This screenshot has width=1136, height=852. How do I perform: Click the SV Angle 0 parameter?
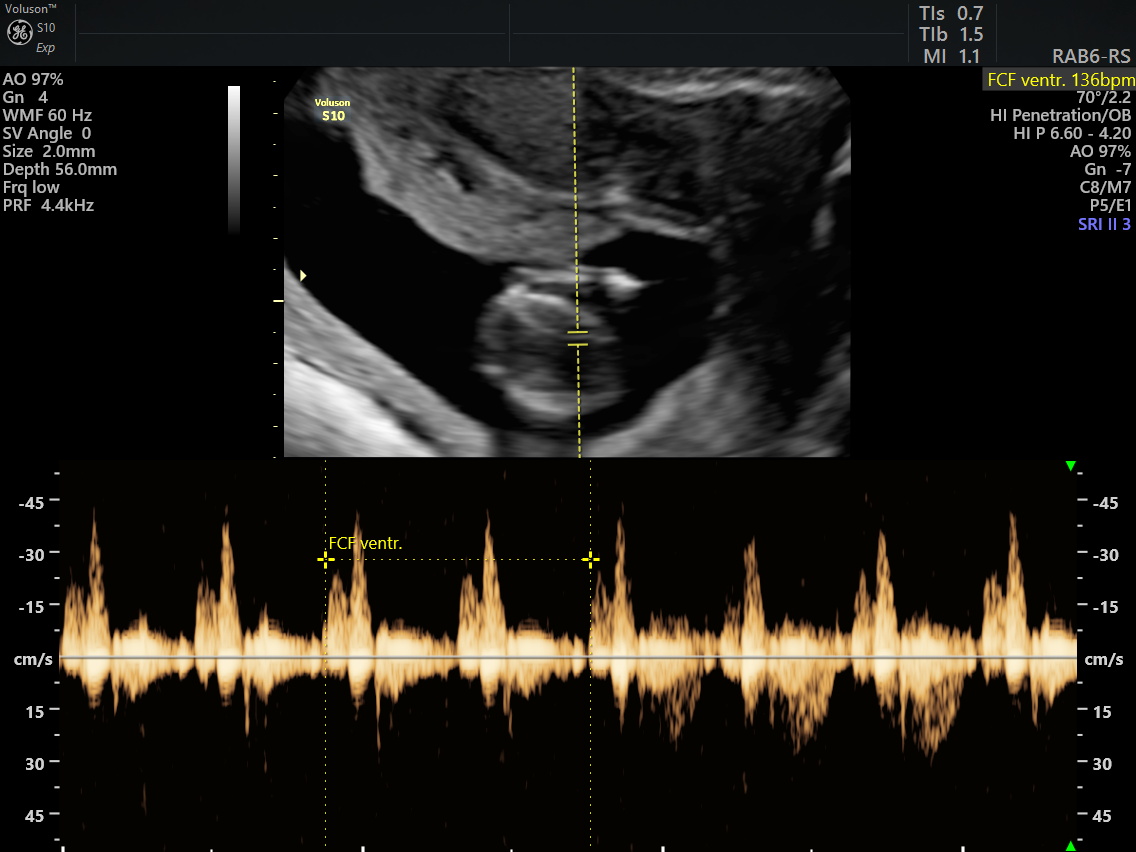pyautogui.click(x=47, y=133)
